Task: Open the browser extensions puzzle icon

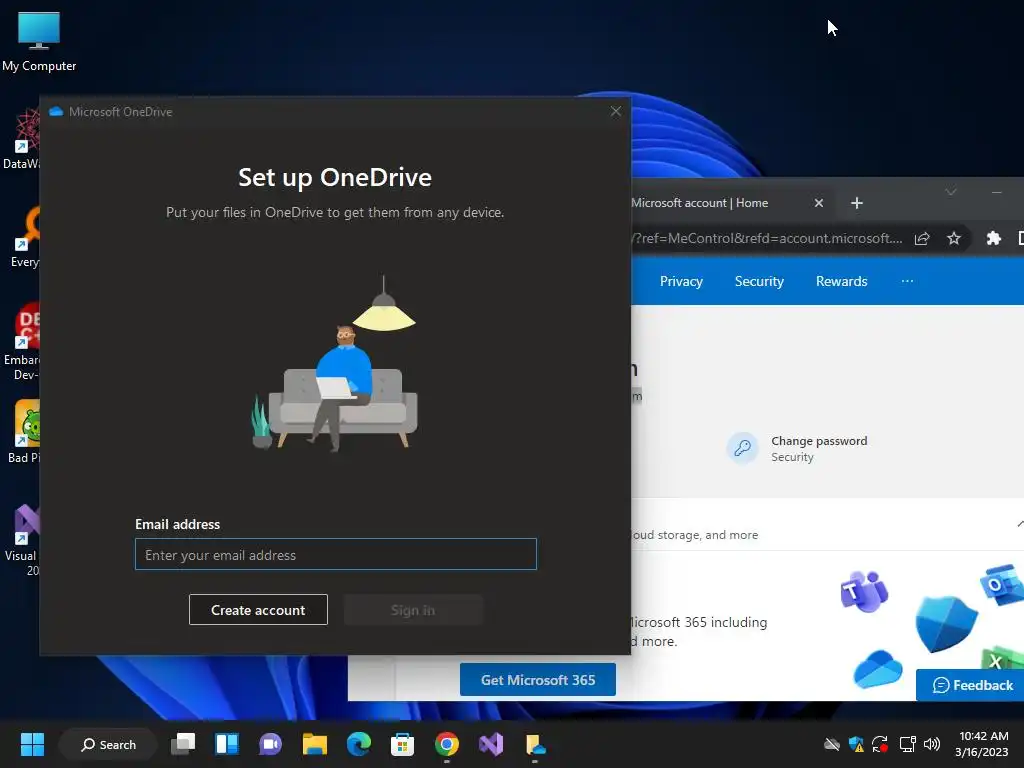Action: point(993,238)
